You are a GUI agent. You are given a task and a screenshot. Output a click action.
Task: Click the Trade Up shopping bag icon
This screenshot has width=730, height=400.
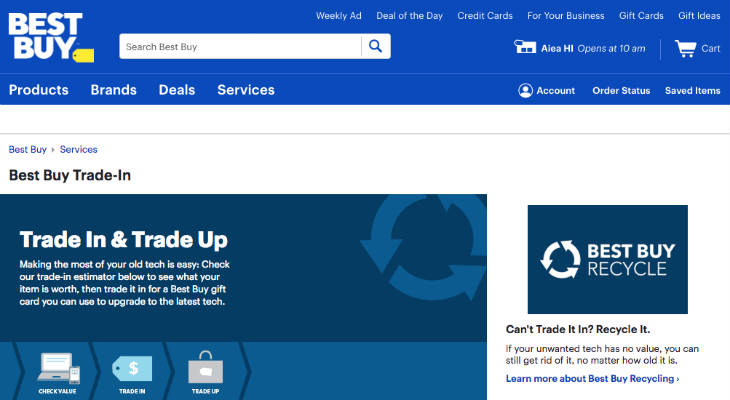[x=205, y=367]
